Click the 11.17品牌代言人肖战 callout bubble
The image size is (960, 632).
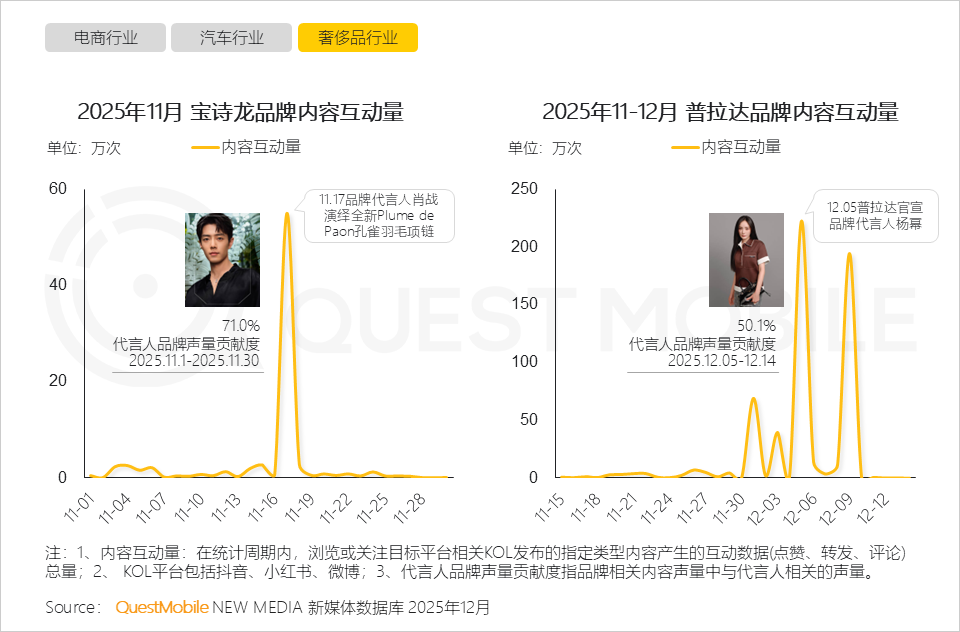click(380, 216)
